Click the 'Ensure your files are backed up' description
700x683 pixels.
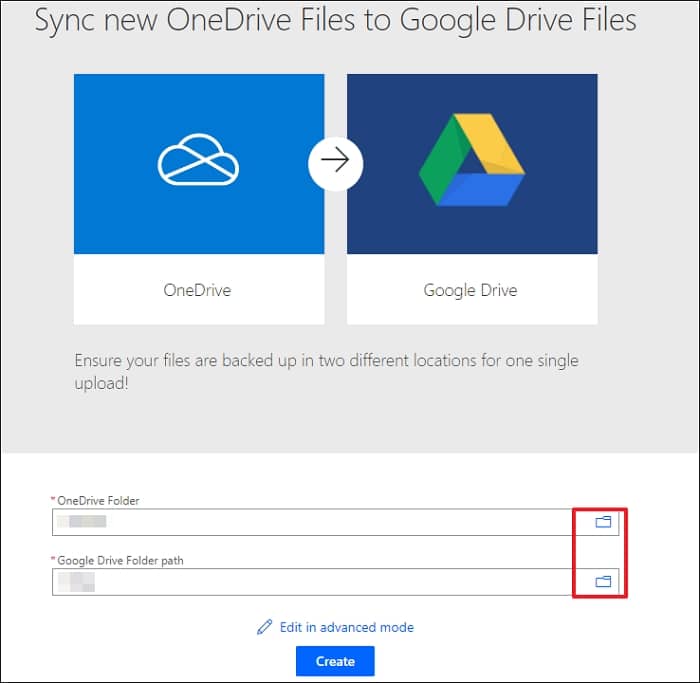click(326, 371)
